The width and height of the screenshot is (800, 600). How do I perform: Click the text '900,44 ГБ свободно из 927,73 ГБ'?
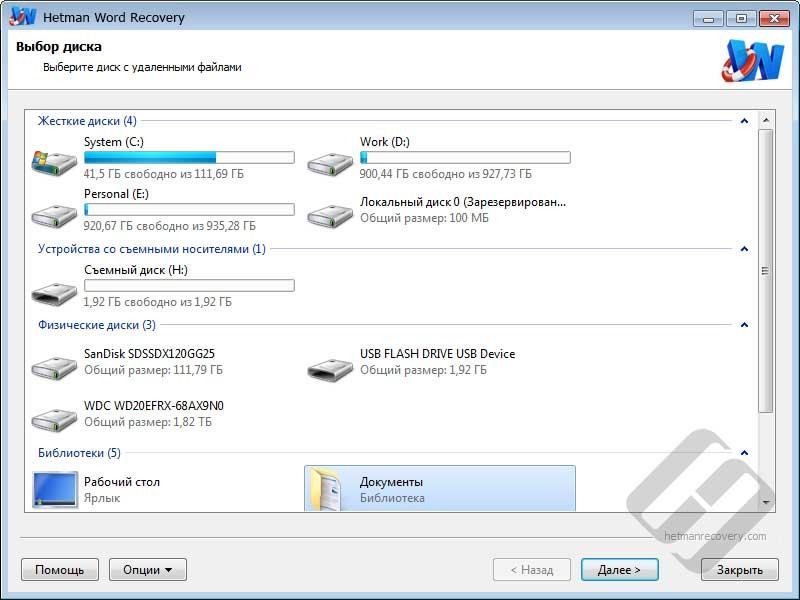coord(445,174)
